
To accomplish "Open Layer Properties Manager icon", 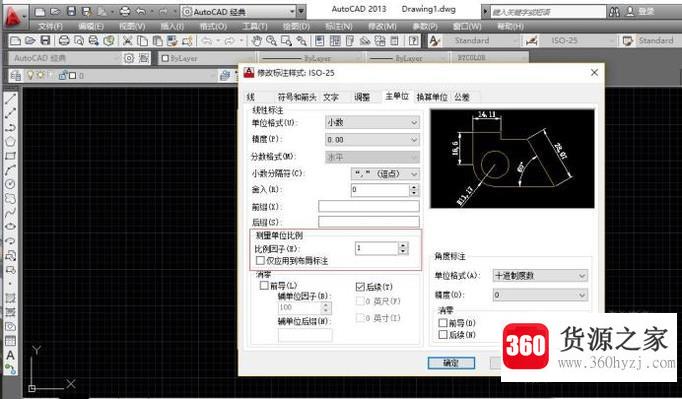I will [x=15, y=76].
